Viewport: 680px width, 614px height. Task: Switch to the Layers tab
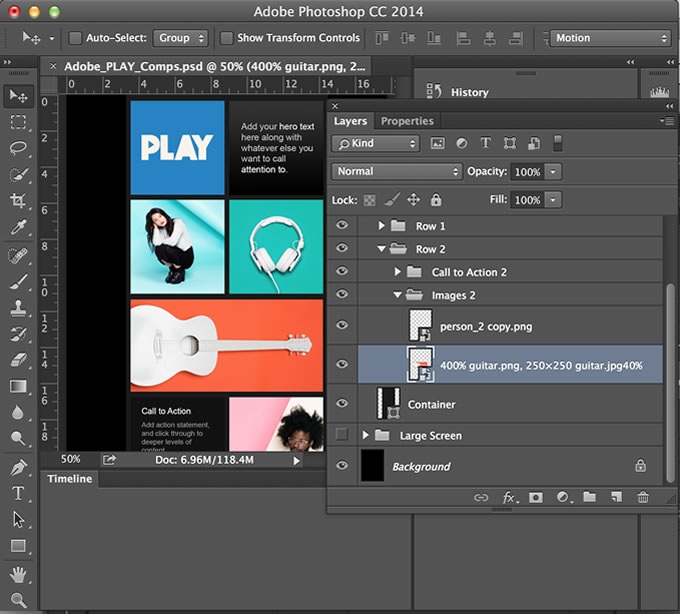point(350,121)
